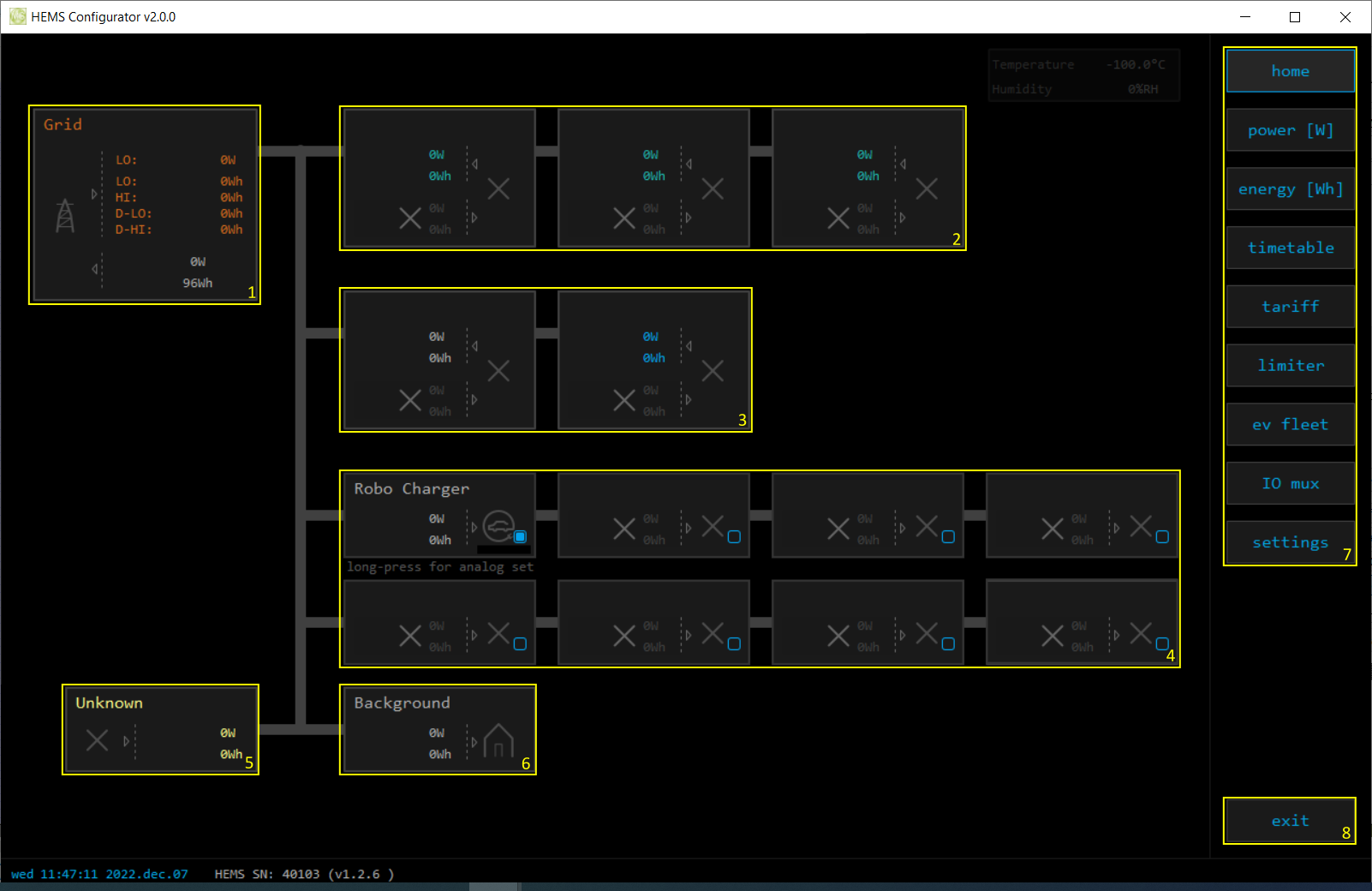Click the arrow icon in Unknown tile
1372x891 pixels.
tap(126, 741)
